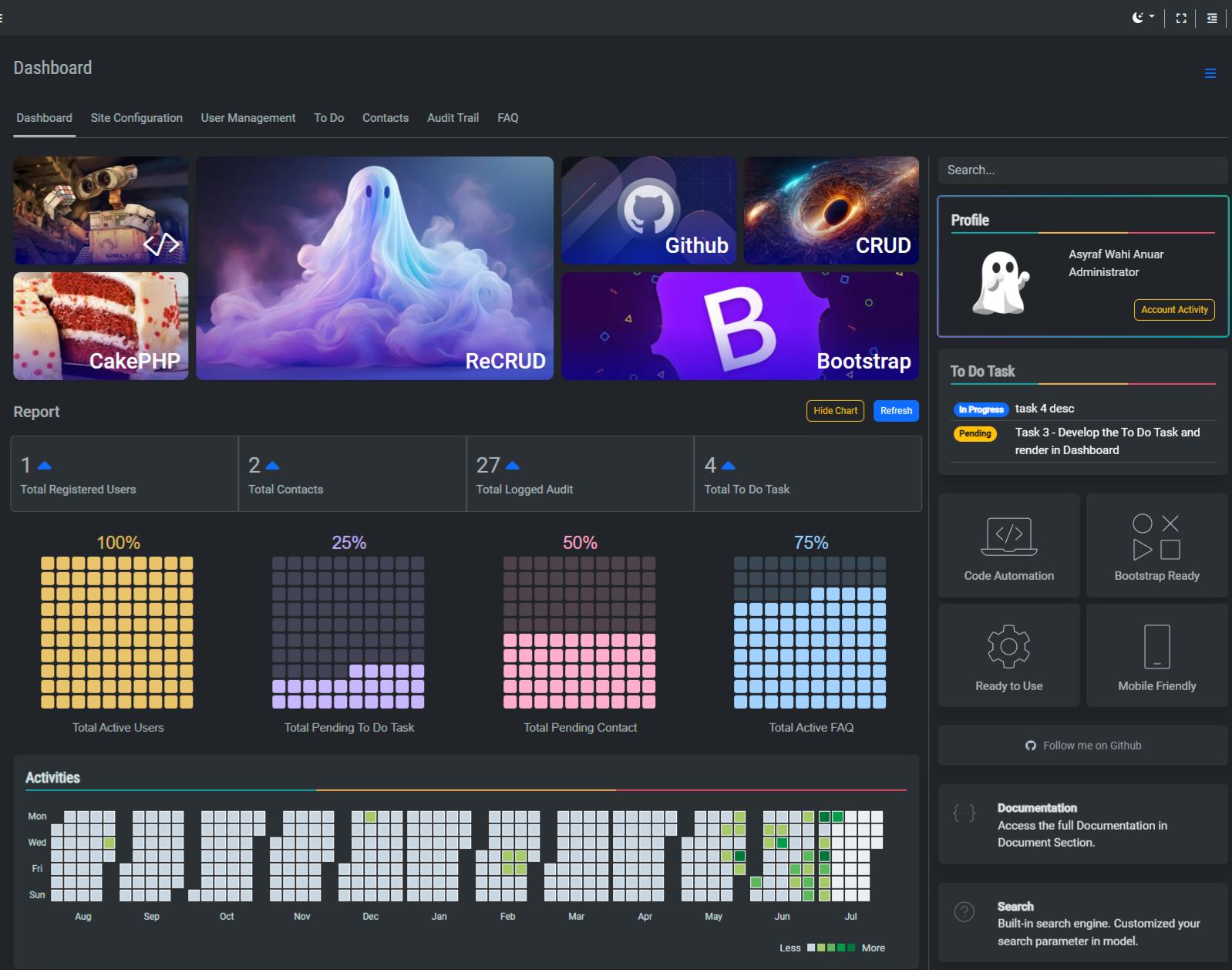Click the 25% Total Pending To Do Task chart
Image resolution: width=1232 pixels, height=970 pixels.
[x=348, y=632]
